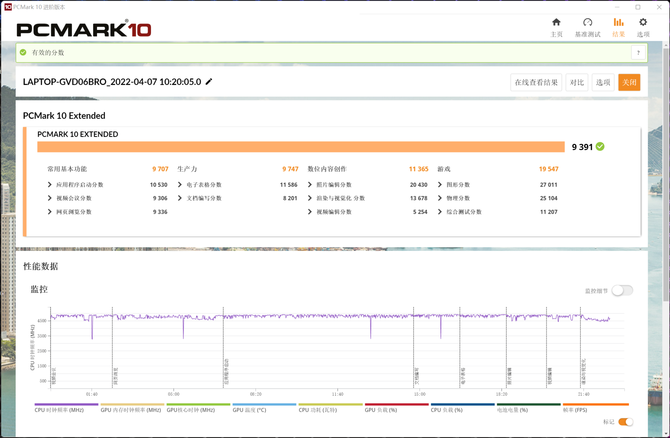Image resolution: width=670 pixels, height=438 pixels.
Task: Expand 电子表格分数 details
Action: pos(180,185)
